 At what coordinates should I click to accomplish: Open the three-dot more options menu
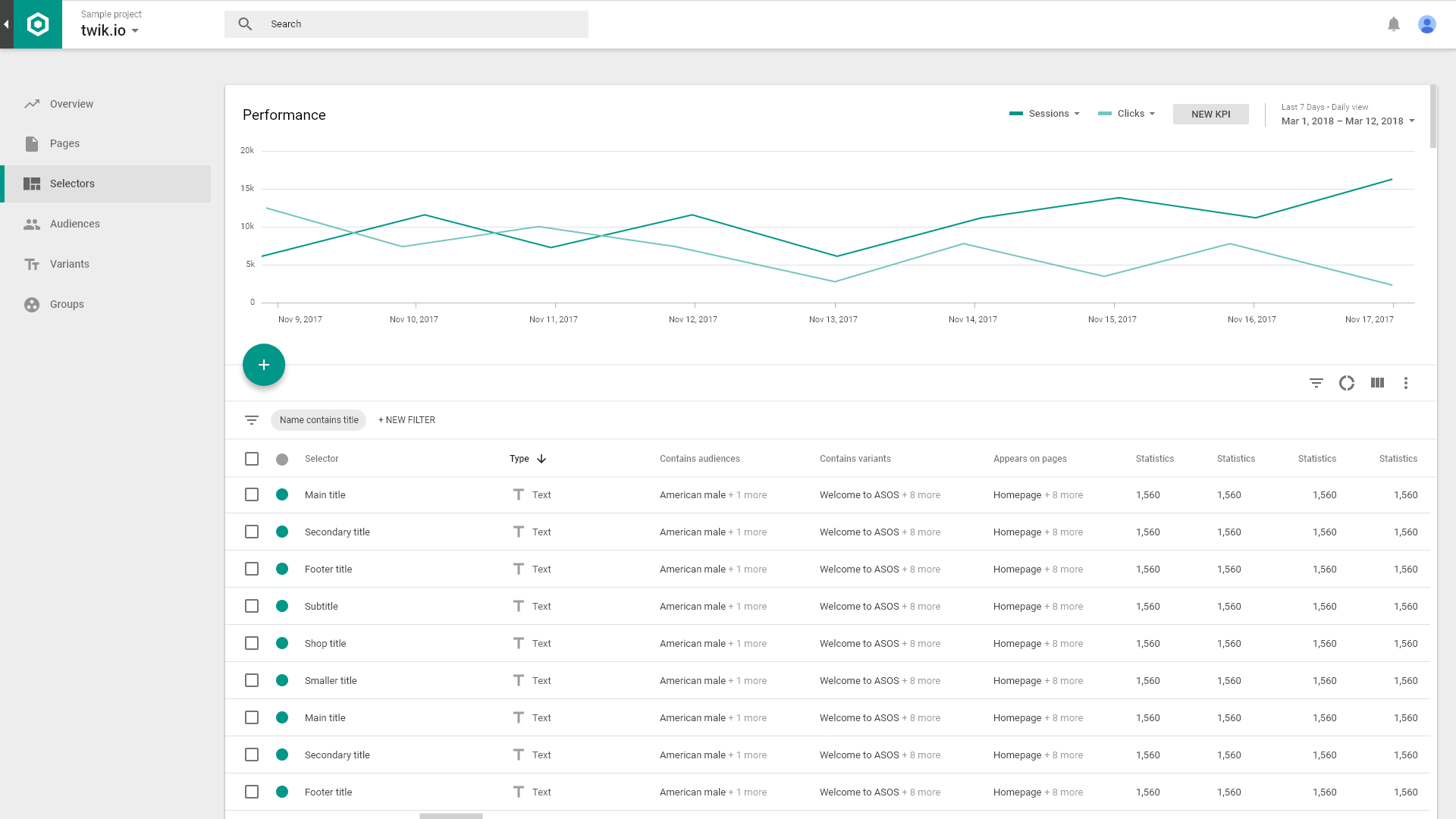[x=1405, y=383]
